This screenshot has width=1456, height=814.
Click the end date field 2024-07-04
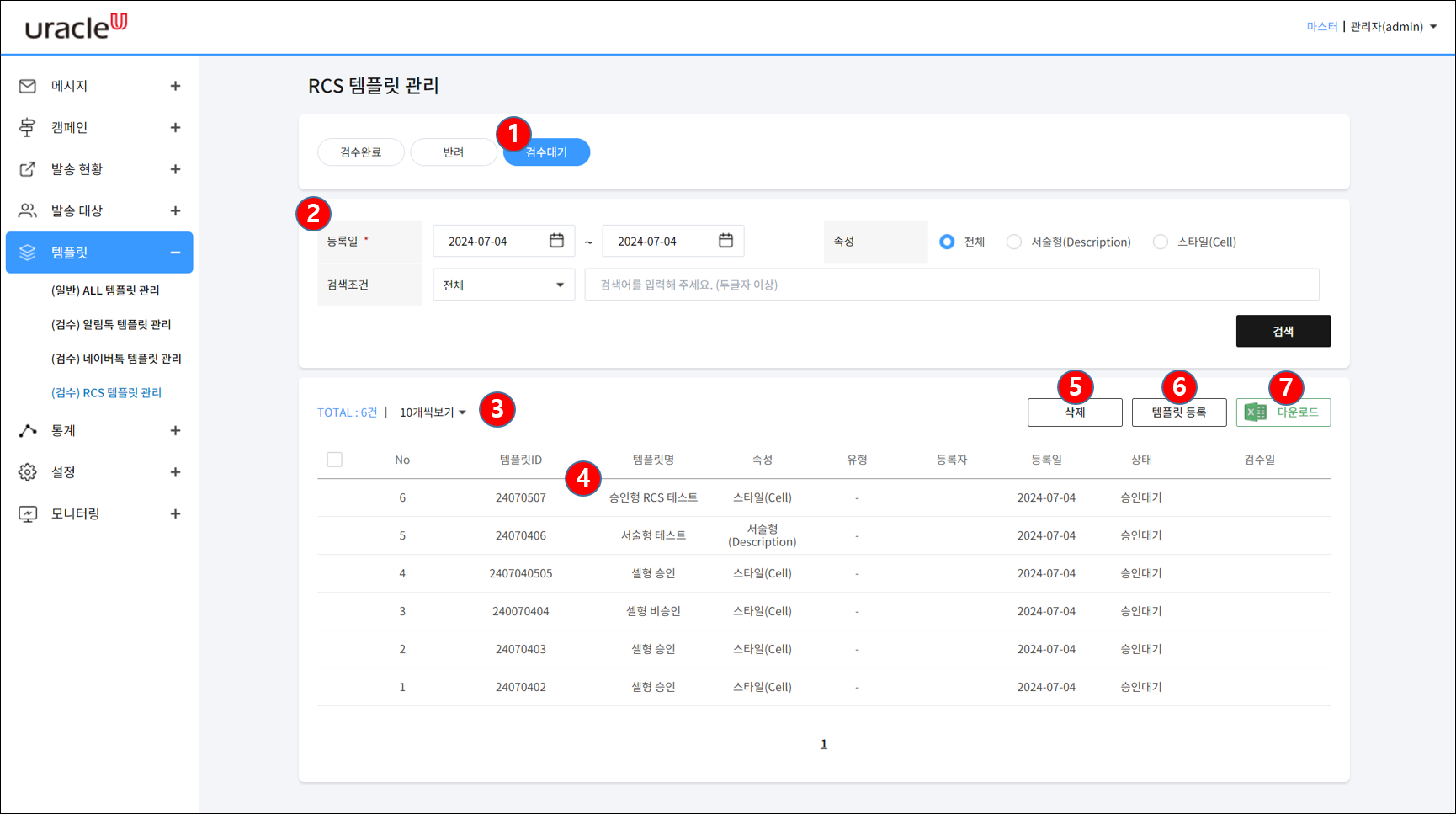pyautogui.click(x=672, y=241)
